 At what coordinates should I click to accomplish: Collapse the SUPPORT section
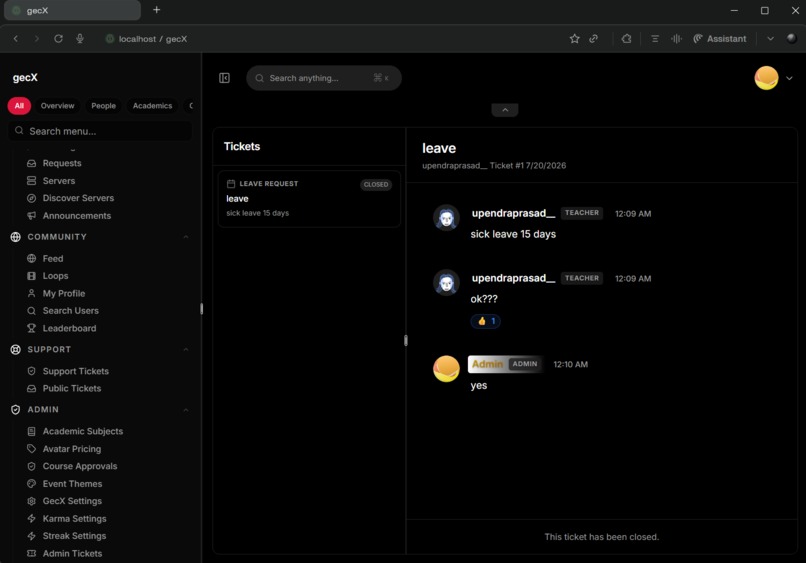tap(186, 349)
